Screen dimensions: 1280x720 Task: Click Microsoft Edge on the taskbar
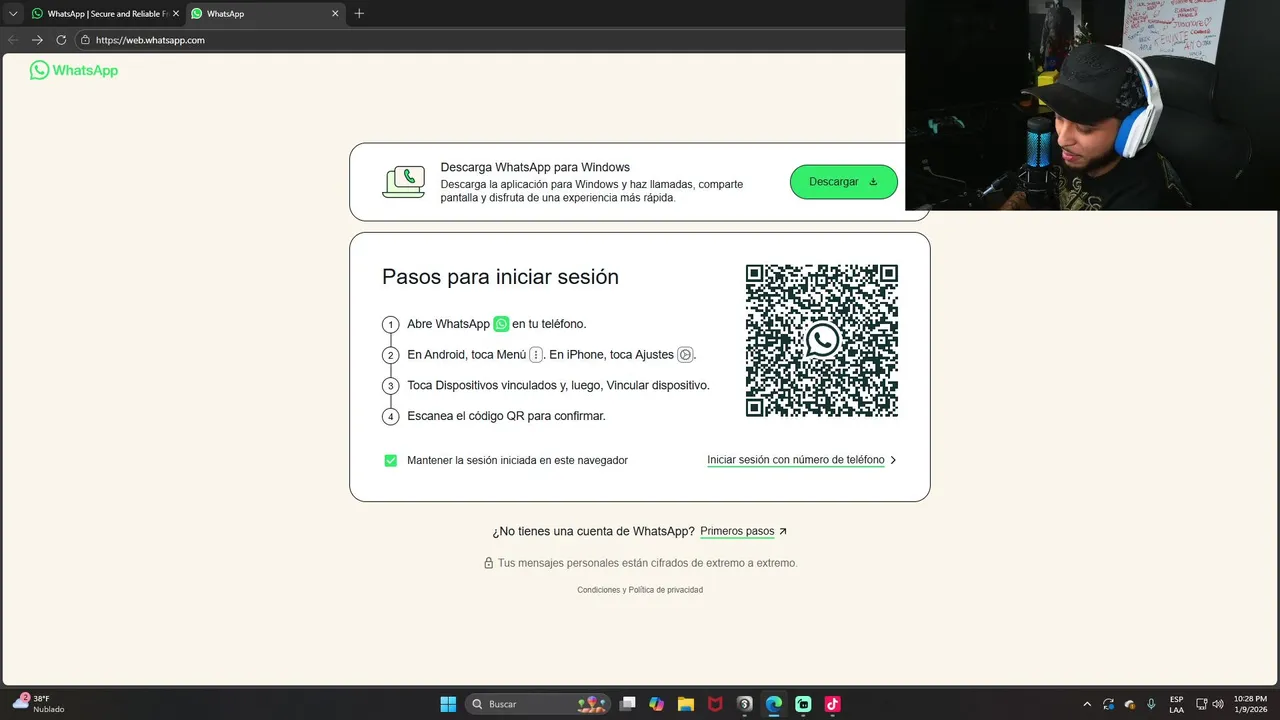click(774, 704)
